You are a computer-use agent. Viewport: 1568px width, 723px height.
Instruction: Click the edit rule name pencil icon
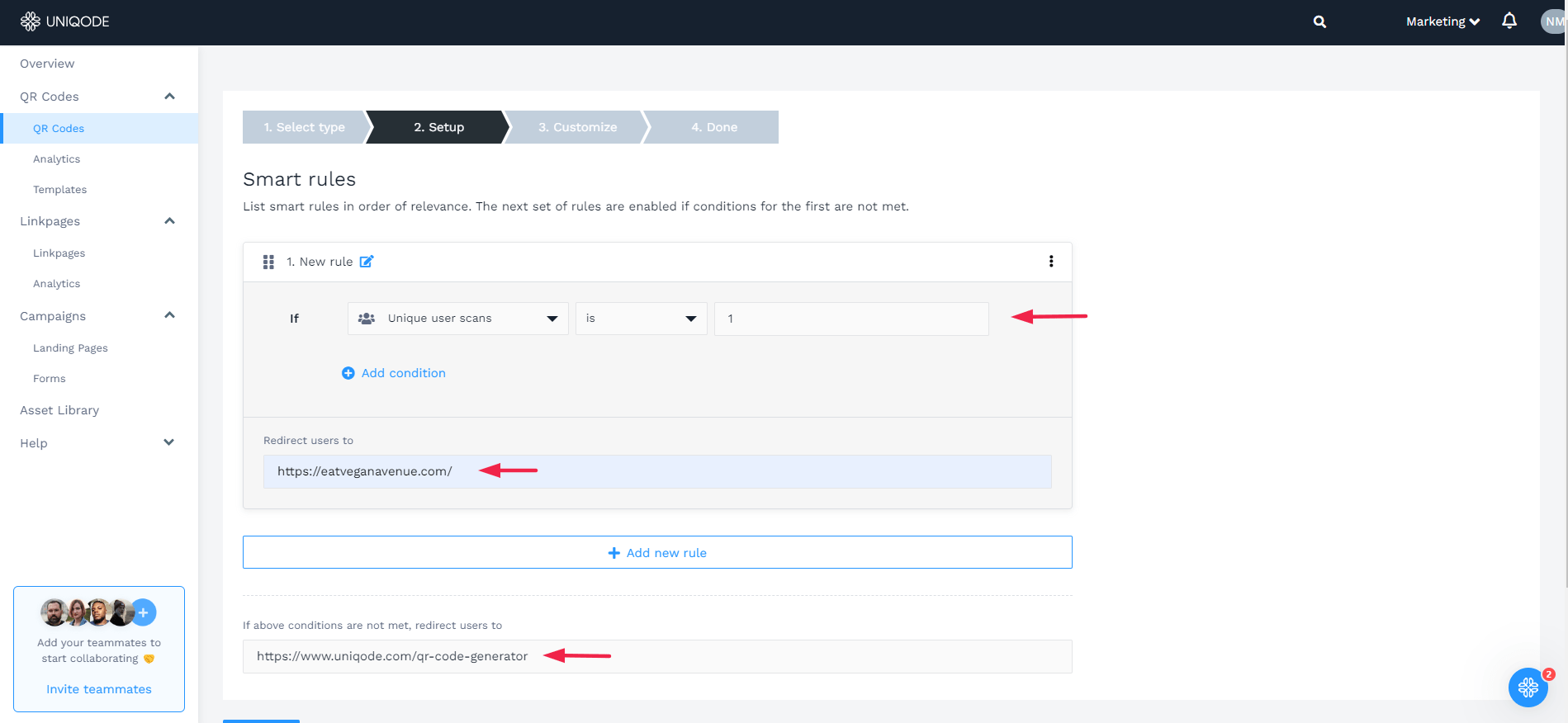click(x=367, y=262)
